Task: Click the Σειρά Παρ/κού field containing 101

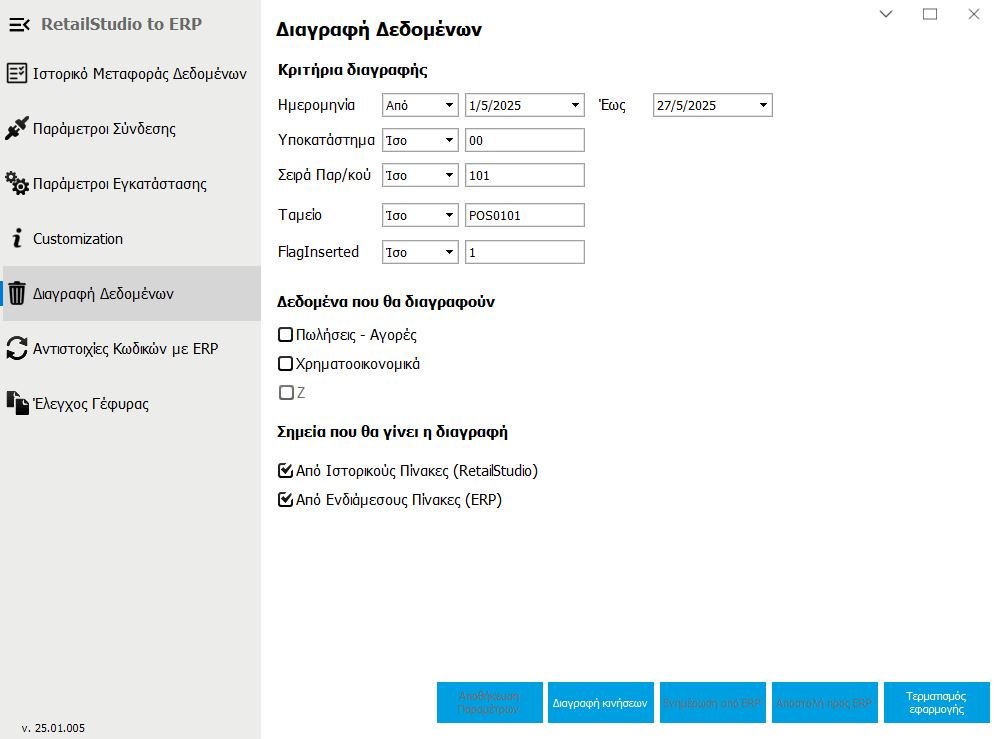Action: pos(524,176)
